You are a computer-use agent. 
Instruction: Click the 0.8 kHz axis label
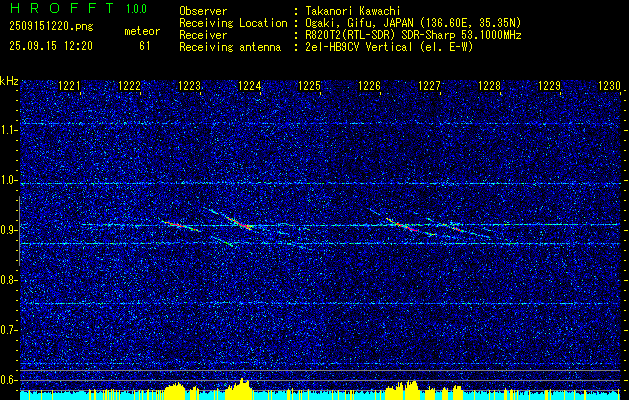click(8, 280)
